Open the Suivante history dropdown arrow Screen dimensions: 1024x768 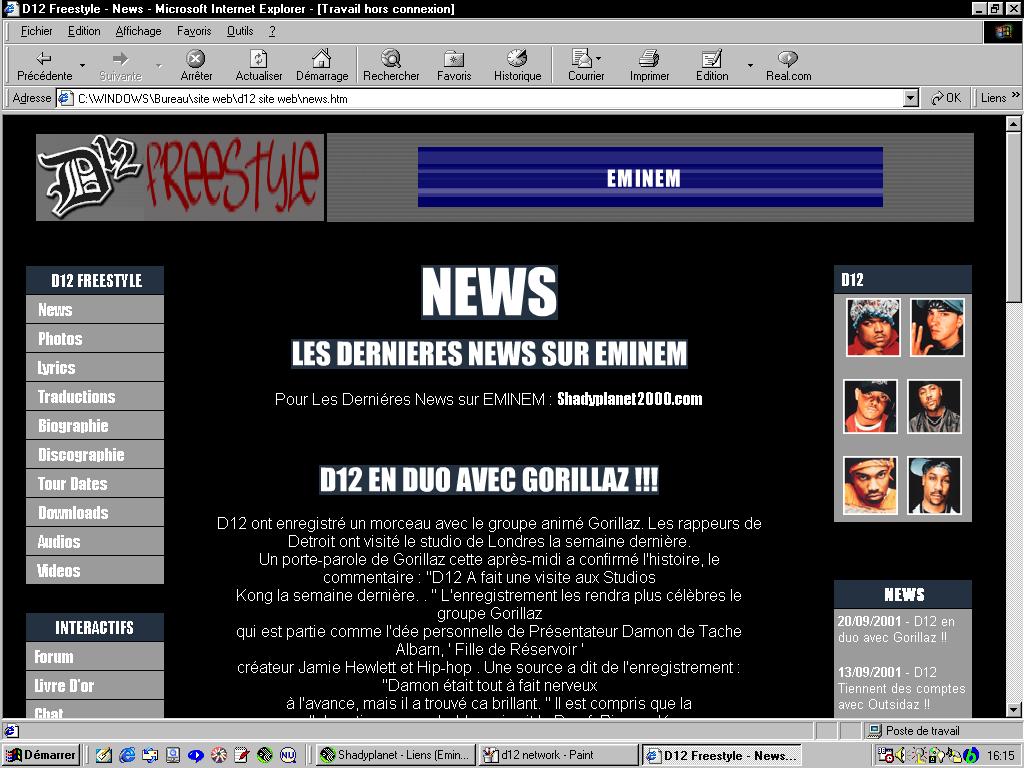[x=159, y=65]
